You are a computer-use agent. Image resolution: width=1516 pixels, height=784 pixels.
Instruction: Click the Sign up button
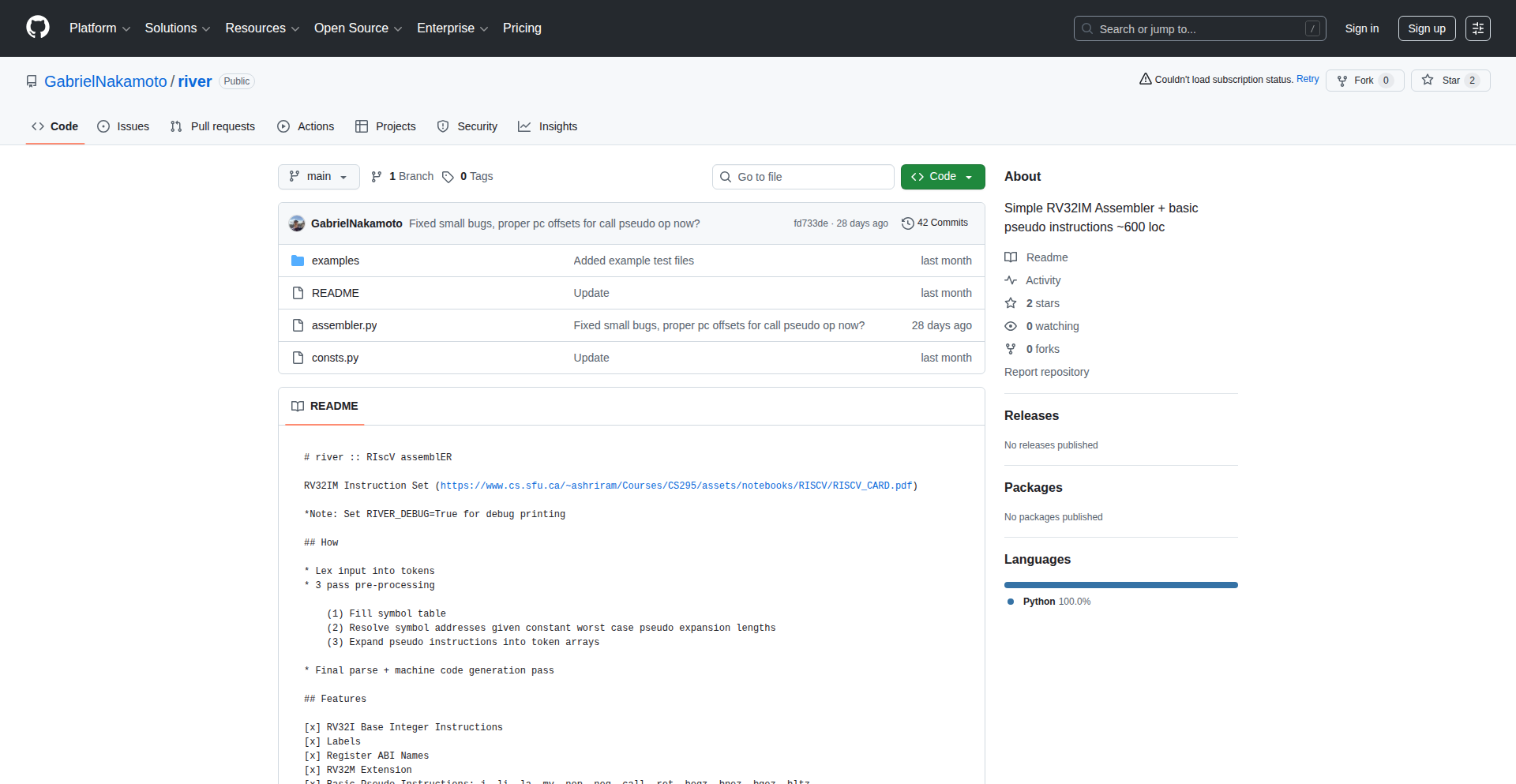1426,28
